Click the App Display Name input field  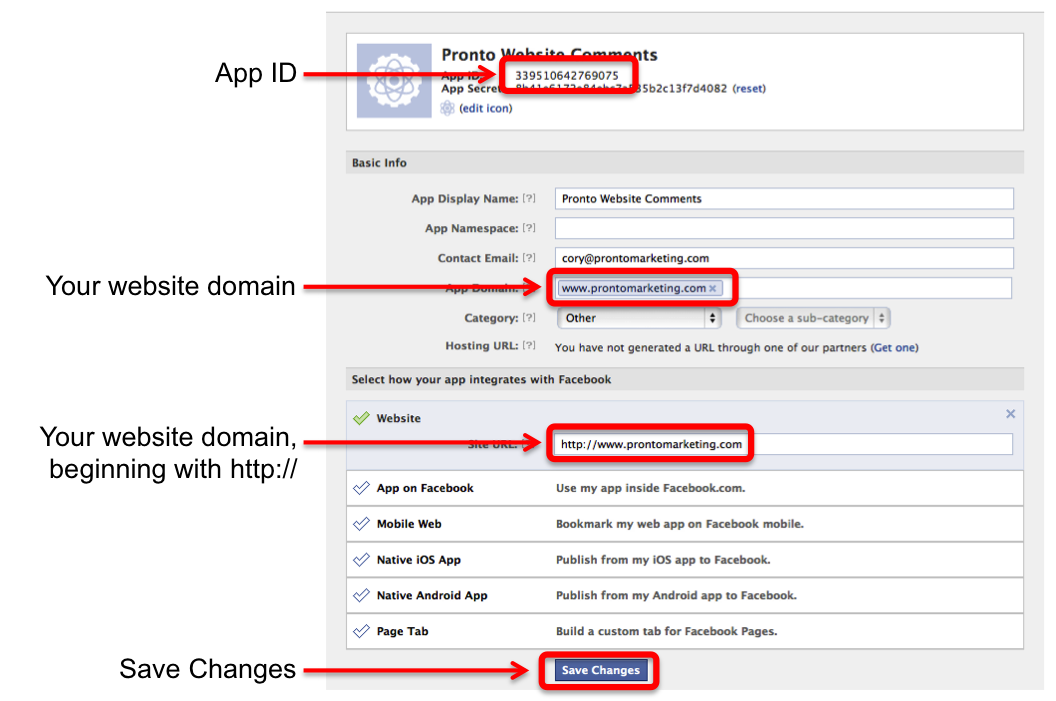[x=784, y=199]
